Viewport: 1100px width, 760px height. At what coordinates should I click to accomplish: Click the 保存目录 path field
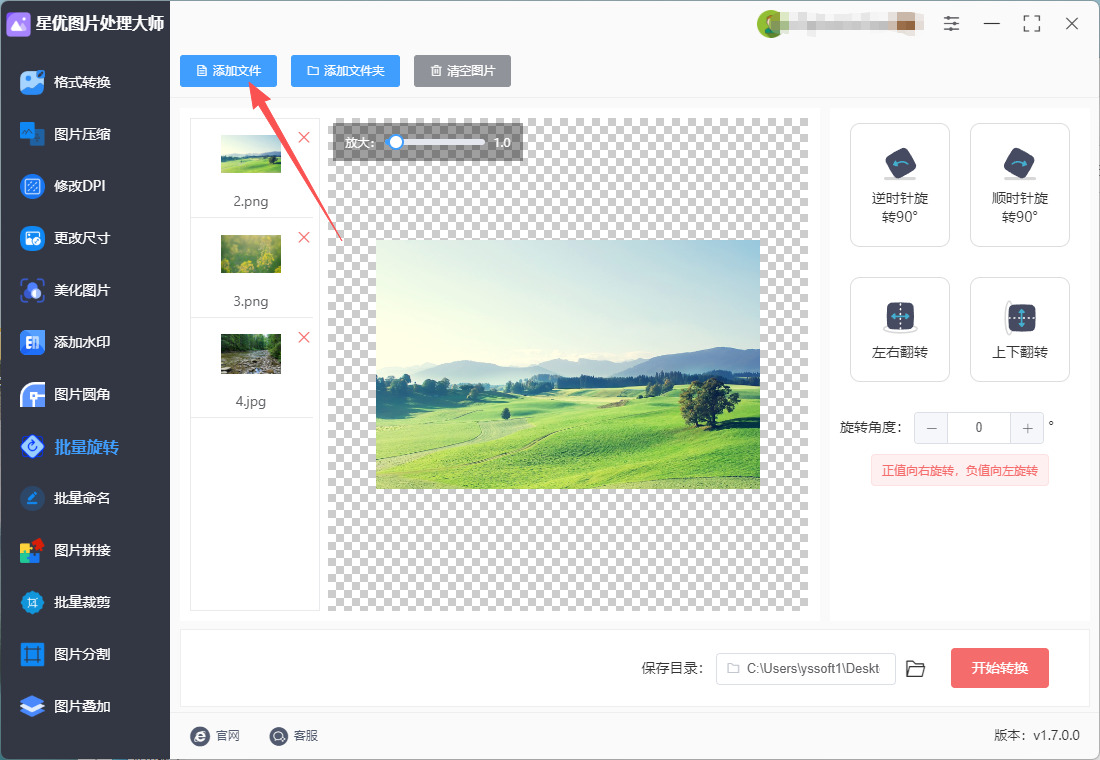pyautogui.click(x=805, y=669)
